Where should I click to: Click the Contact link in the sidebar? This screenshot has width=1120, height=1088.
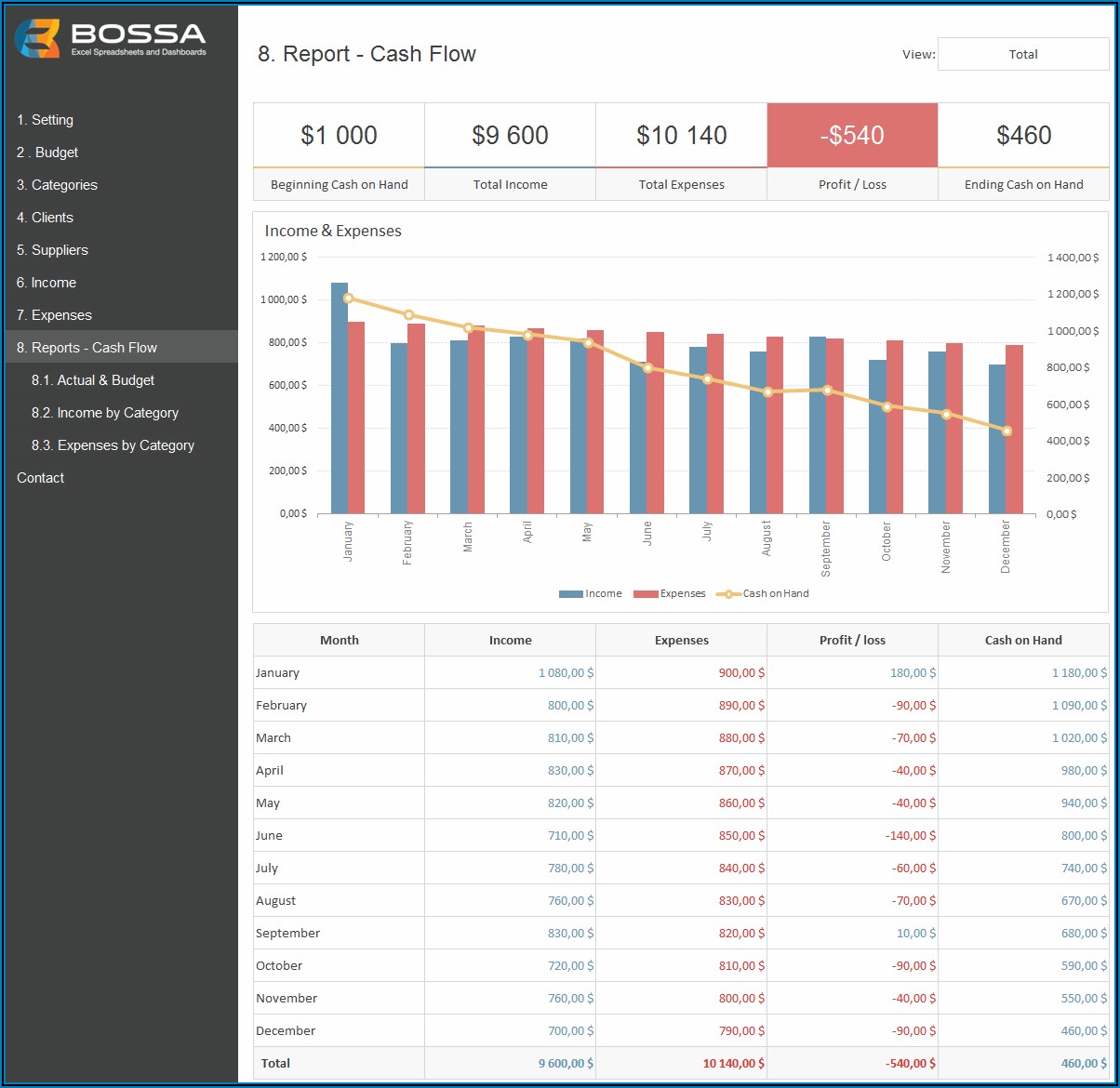point(41,478)
